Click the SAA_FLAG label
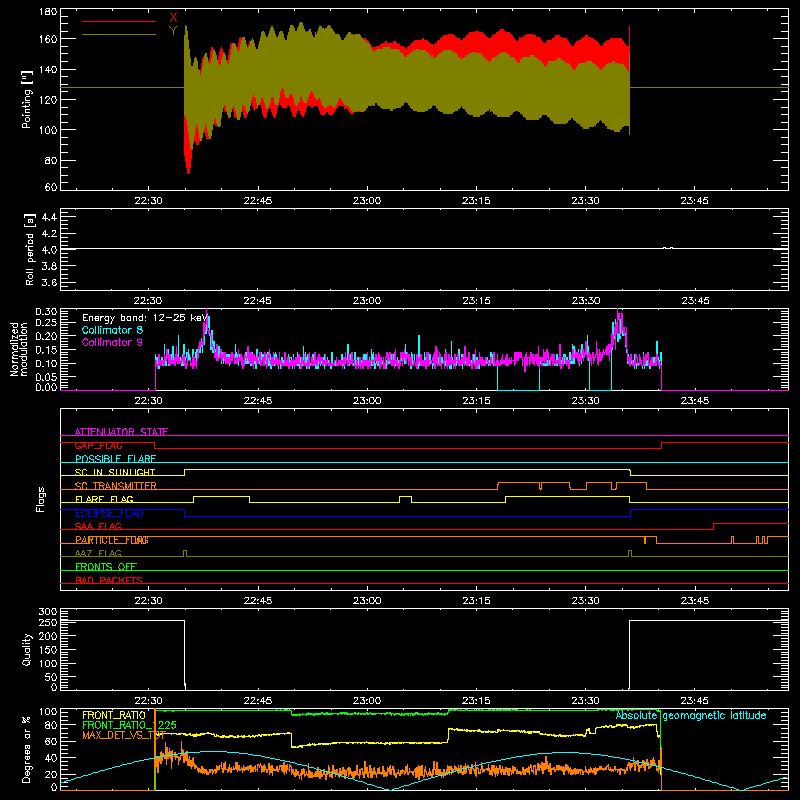This screenshot has width=800, height=800. click(98, 526)
